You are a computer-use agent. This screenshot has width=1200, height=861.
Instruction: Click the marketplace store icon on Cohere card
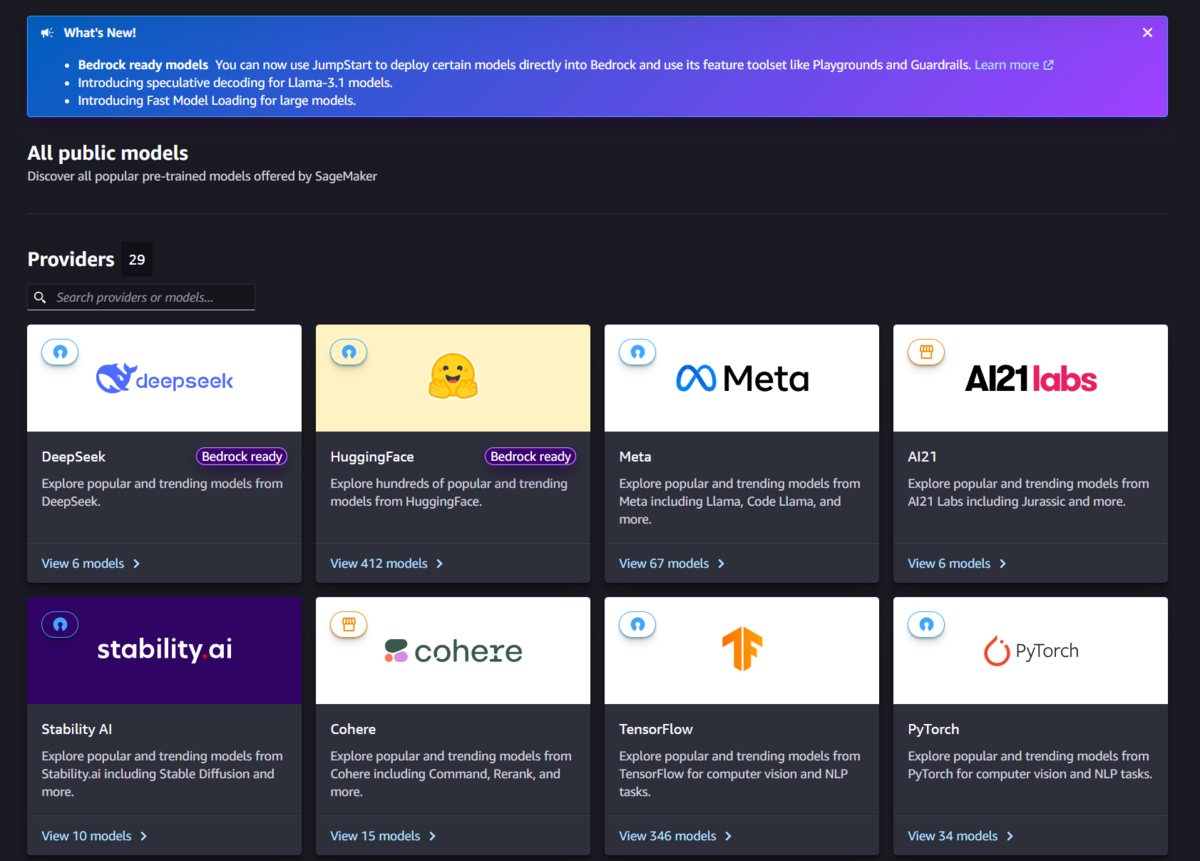point(349,625)
